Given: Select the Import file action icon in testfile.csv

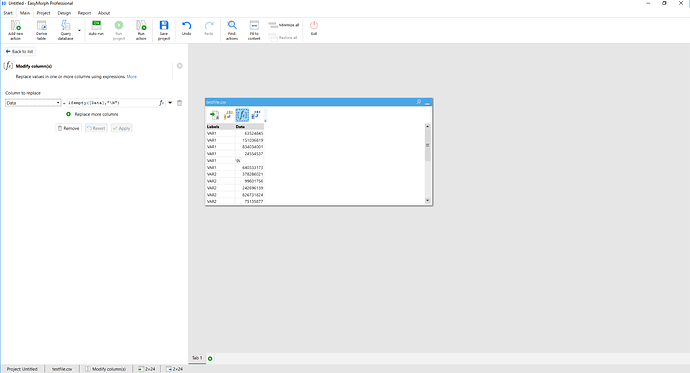Looking at the screenshot, I should click(214, 115).
